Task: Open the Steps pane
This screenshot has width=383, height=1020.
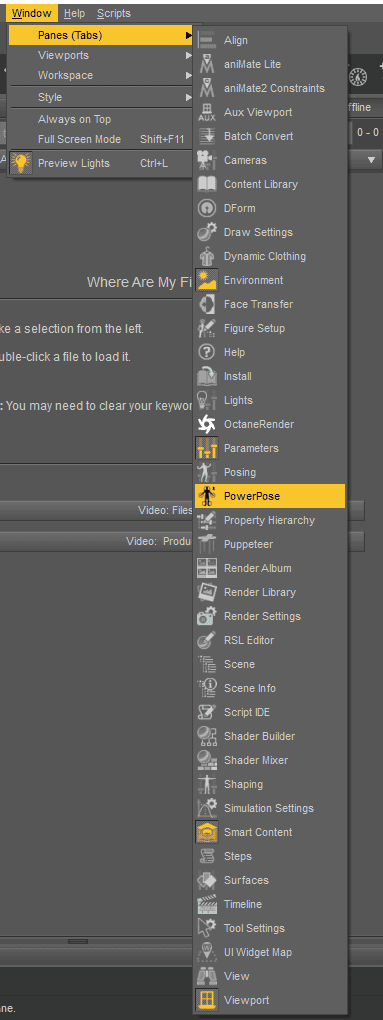Action: (270, 856)
